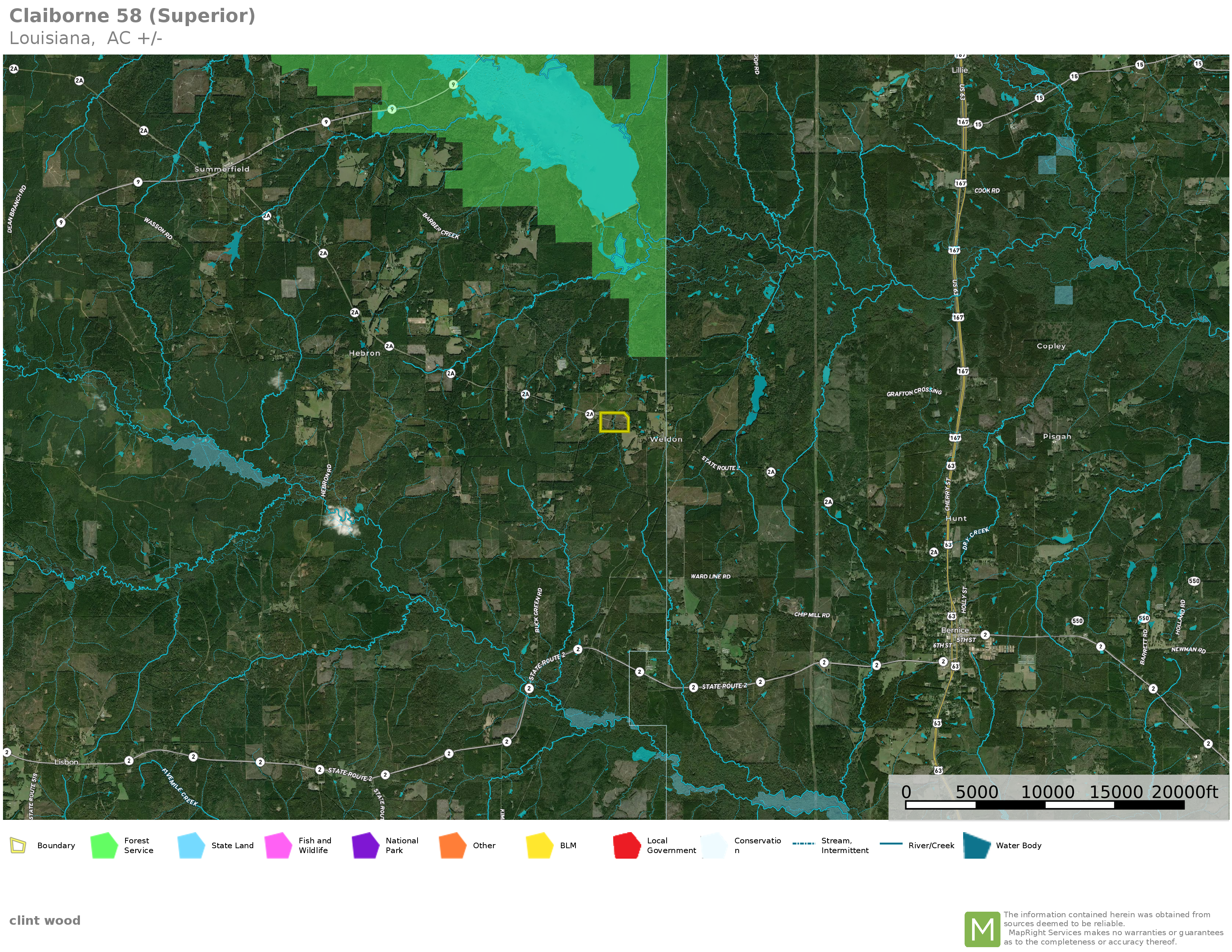Click the Boundary legend polygon icon
This screenshot has height=952, width=1232.
click(x=18, y=845)
